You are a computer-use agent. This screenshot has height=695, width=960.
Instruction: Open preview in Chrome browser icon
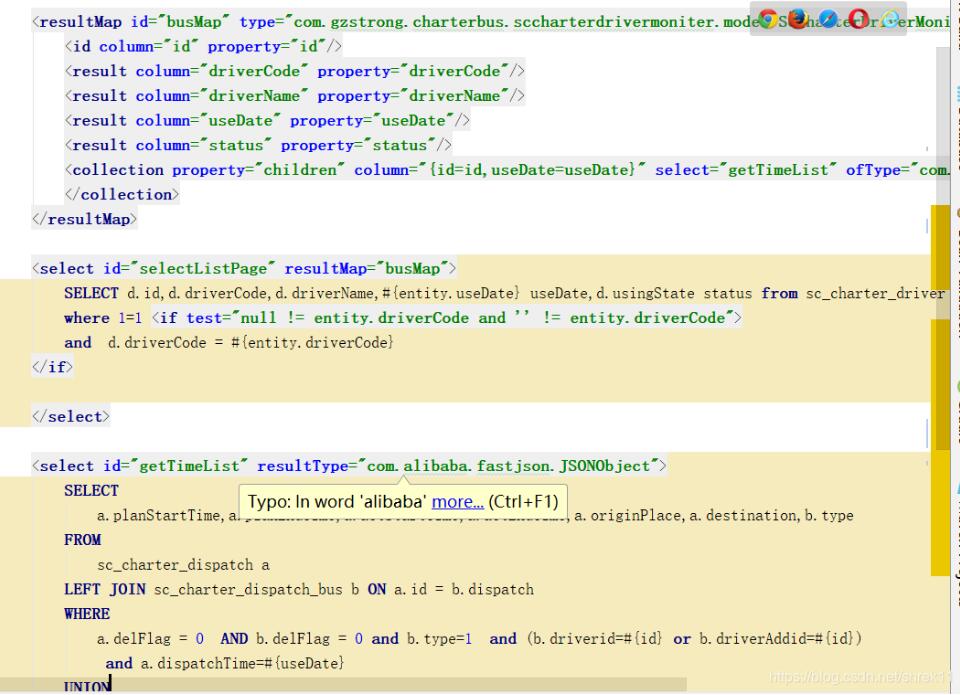click(769, 19)
